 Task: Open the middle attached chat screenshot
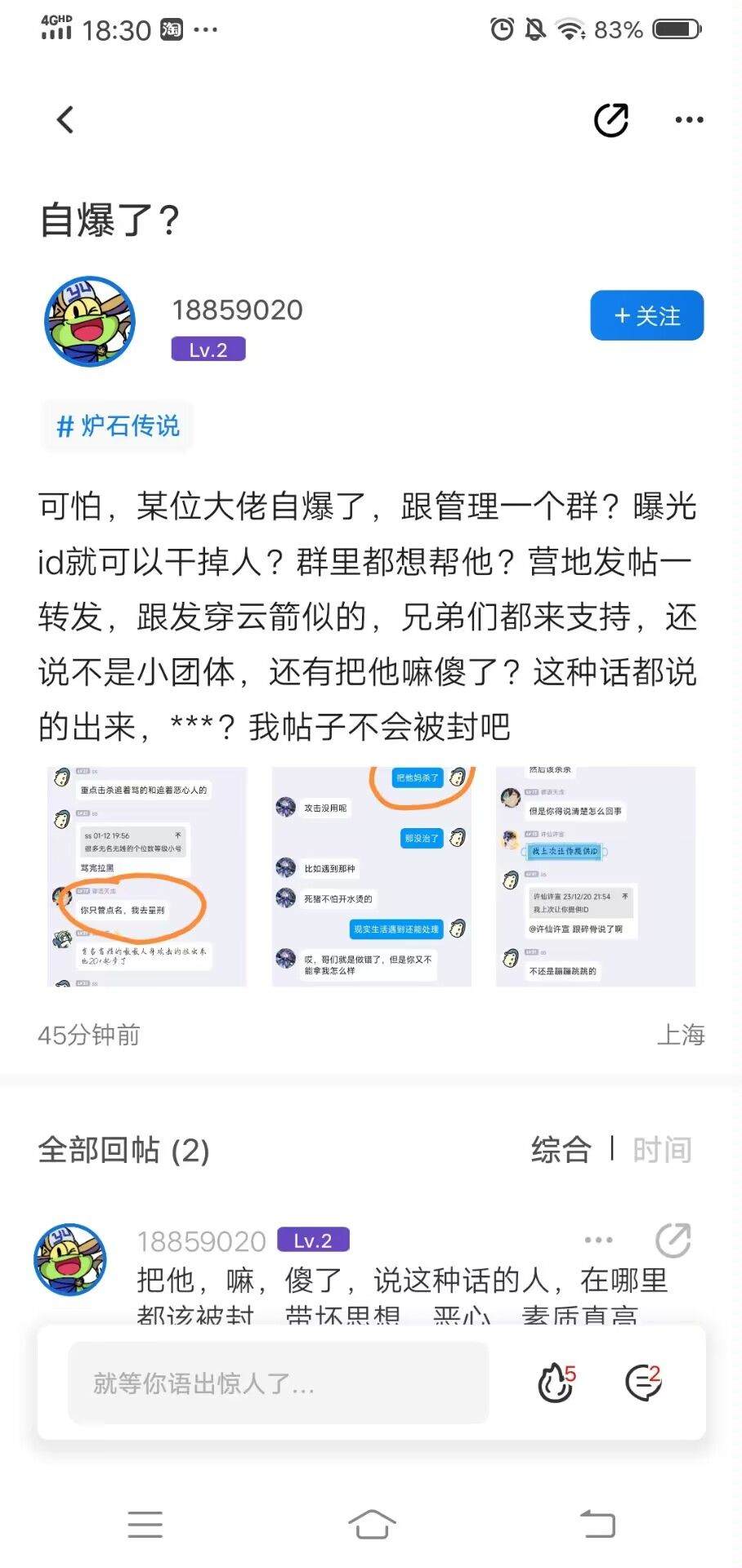372,876
